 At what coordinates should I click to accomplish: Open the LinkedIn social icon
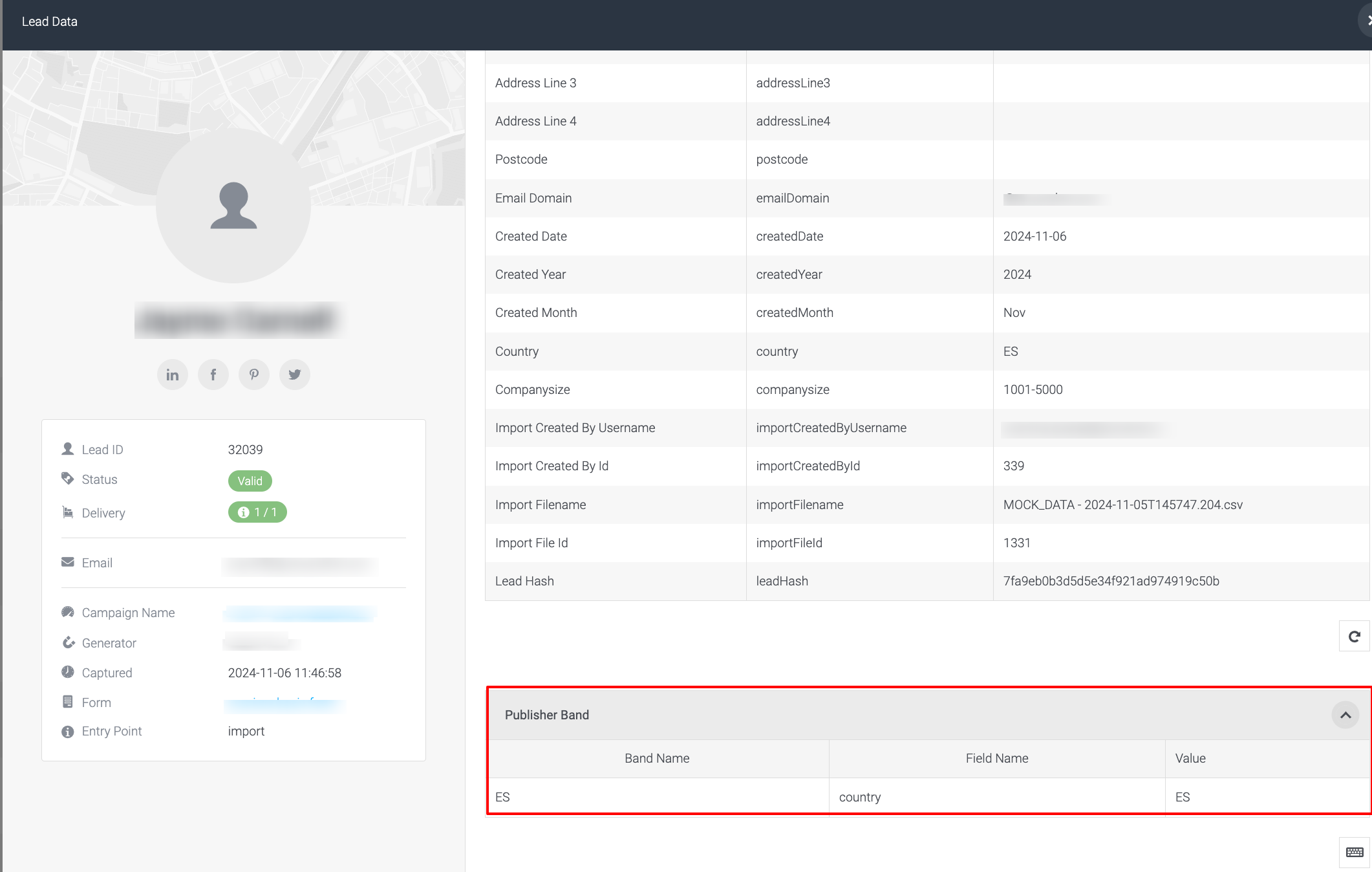coord(173,375)
